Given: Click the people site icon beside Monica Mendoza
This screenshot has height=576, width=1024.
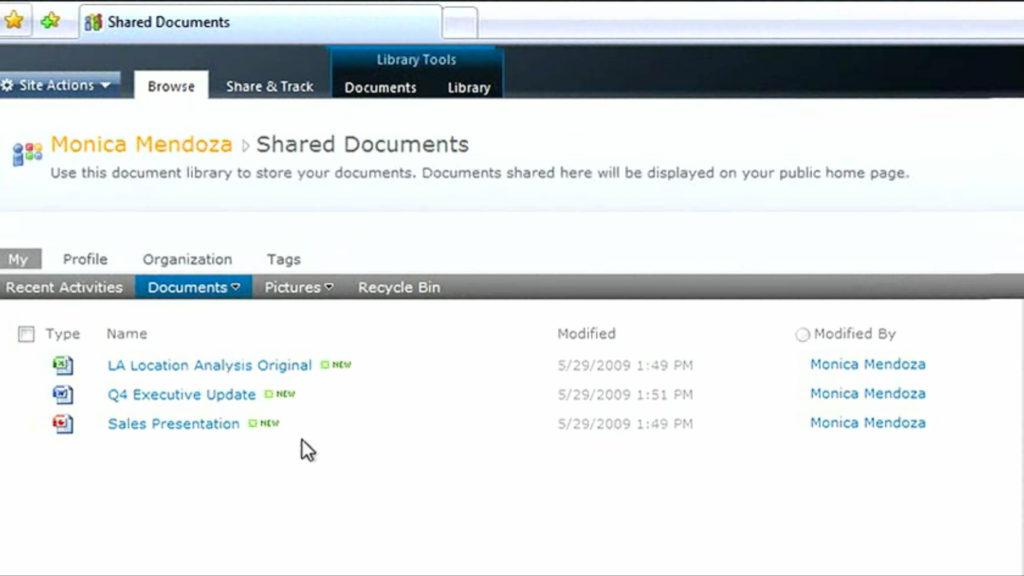Looking at the screenshot, I should [27, 154].
